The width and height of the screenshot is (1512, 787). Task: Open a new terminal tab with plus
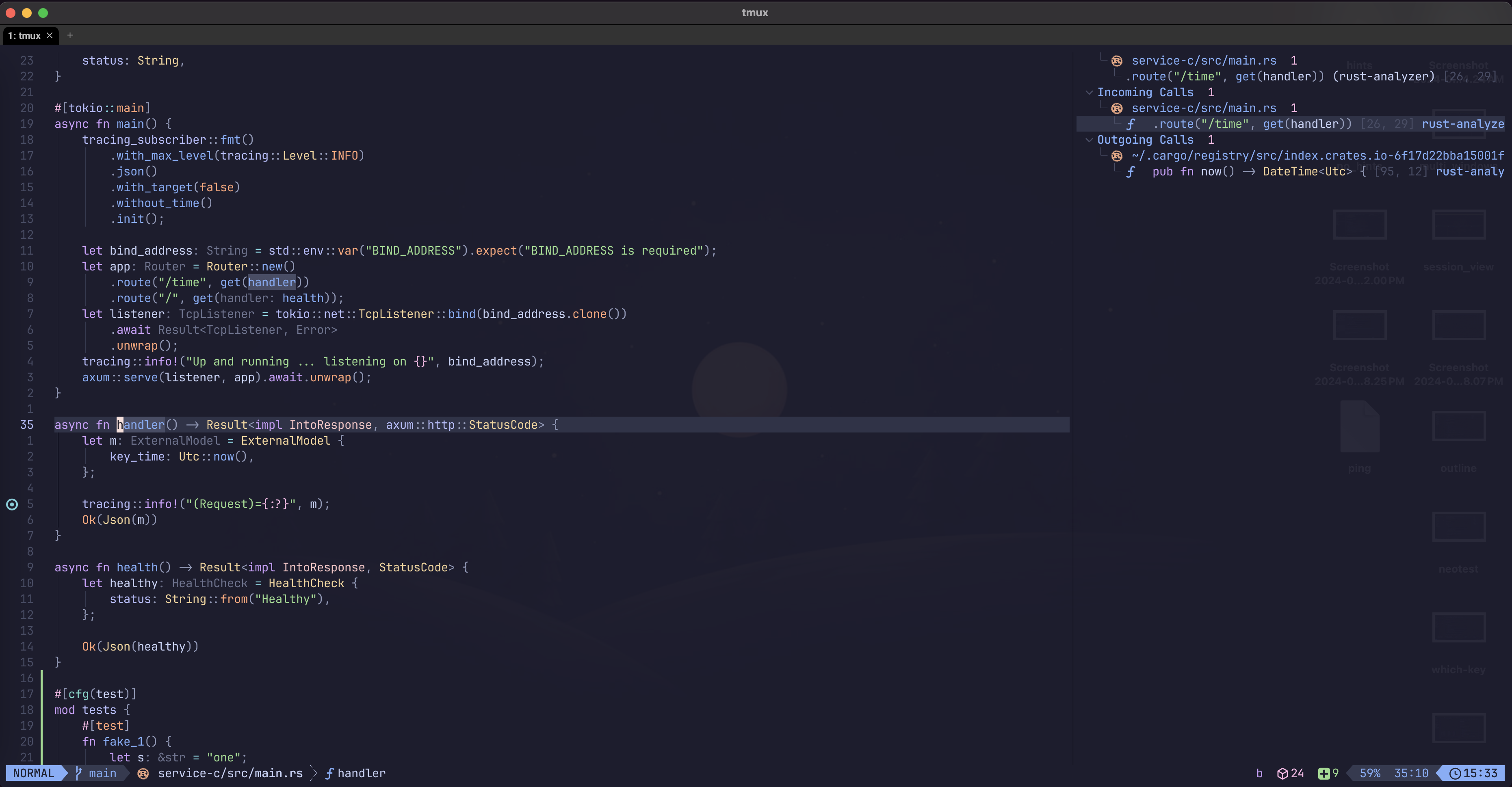(x=70, y=36)
